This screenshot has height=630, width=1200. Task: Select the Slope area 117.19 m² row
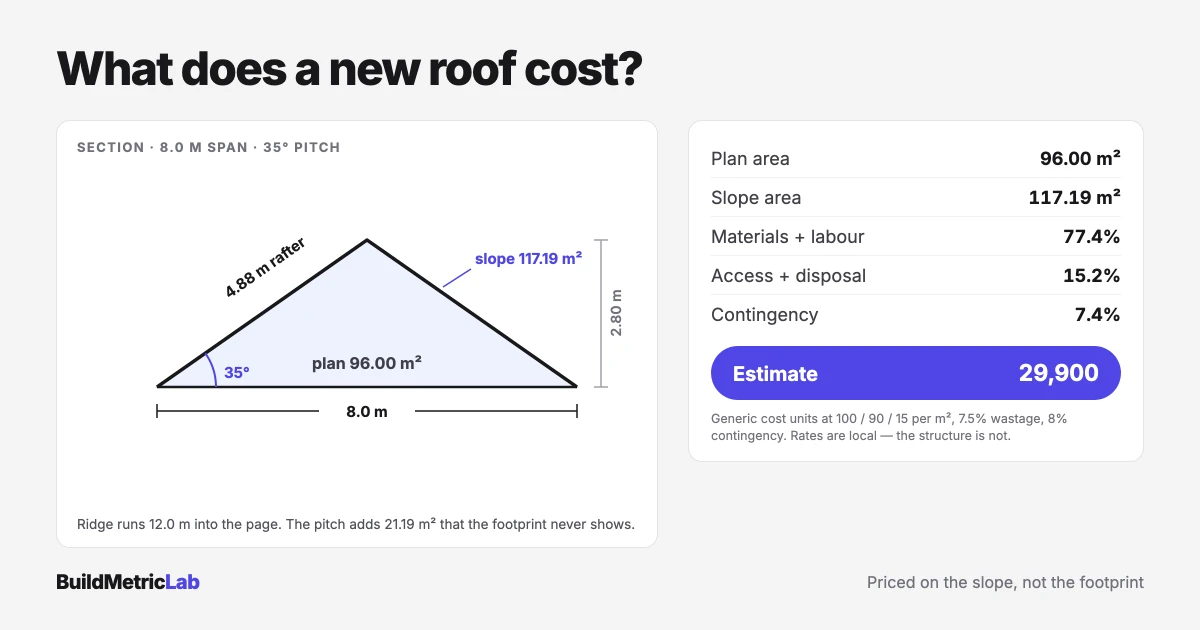(x=915, y=197)
